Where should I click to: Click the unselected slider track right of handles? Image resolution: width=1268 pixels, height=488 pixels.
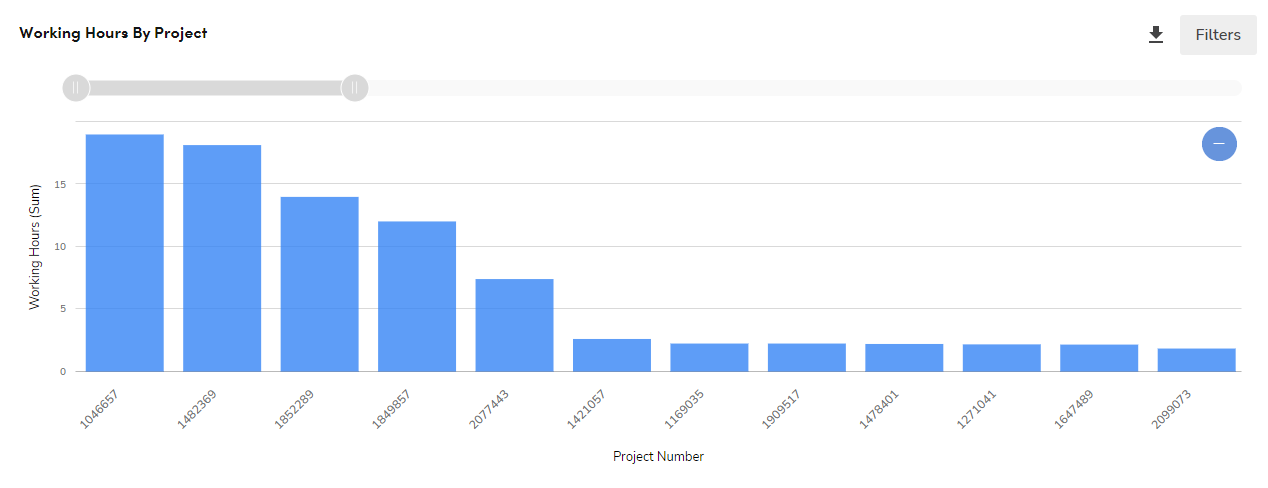805,88
